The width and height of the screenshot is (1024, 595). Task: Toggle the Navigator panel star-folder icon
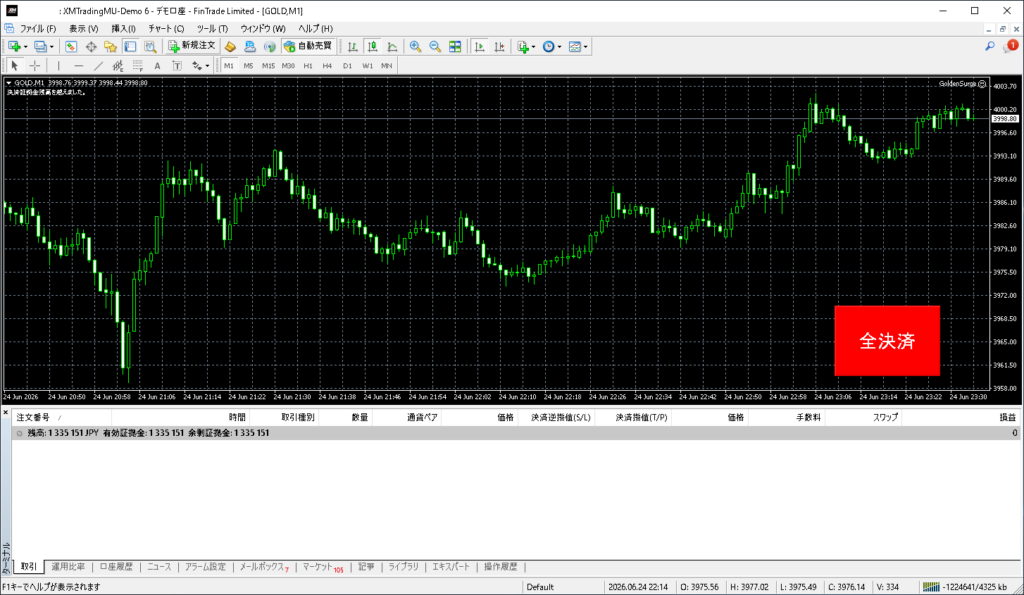pyautogui.click(x=110, y=46)
